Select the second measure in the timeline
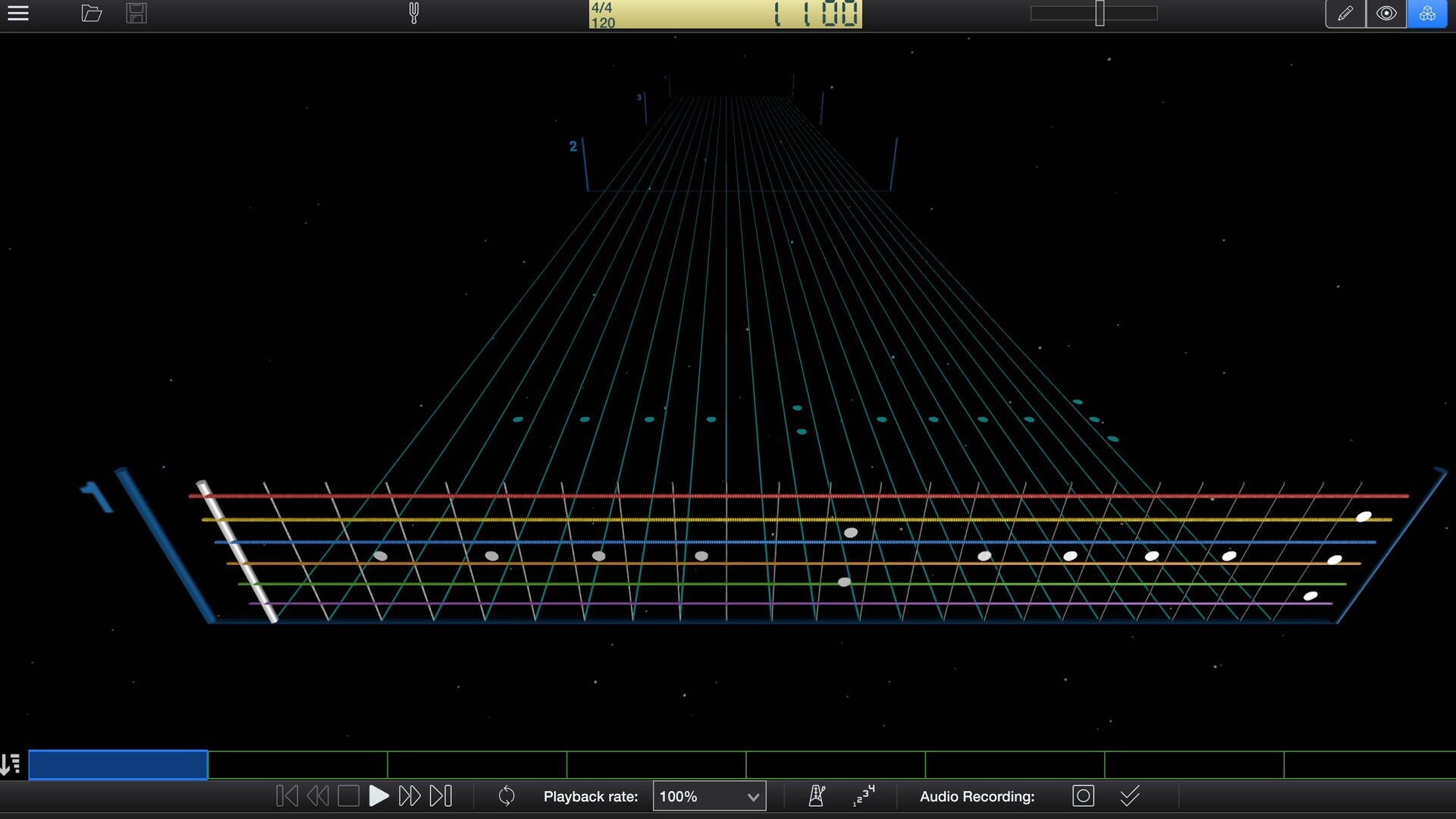1456x819 pixels. pos(297,764)
